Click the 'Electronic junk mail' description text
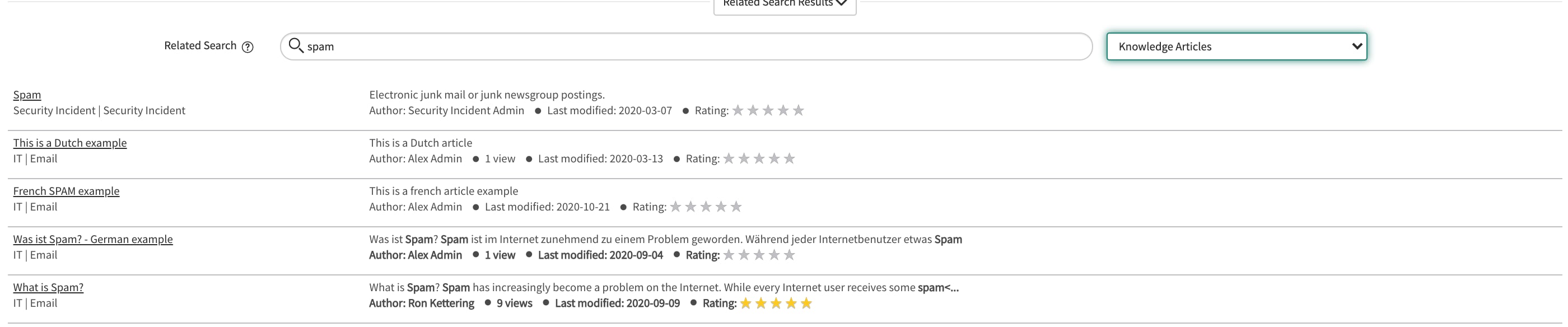The image size is (1568, 327). [x=487, y=95]
